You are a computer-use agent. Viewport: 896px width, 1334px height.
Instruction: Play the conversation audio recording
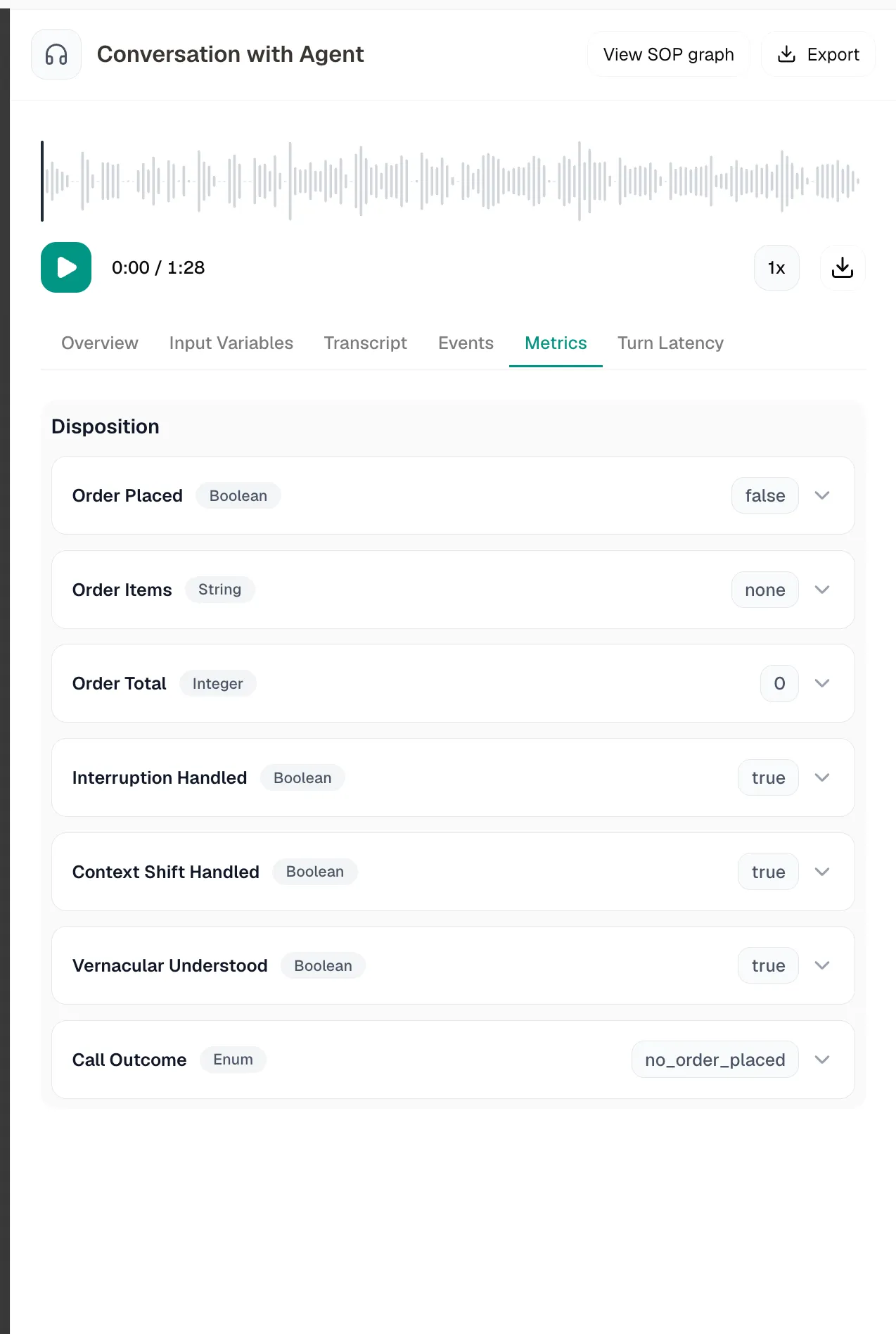[x=66, y=267]
